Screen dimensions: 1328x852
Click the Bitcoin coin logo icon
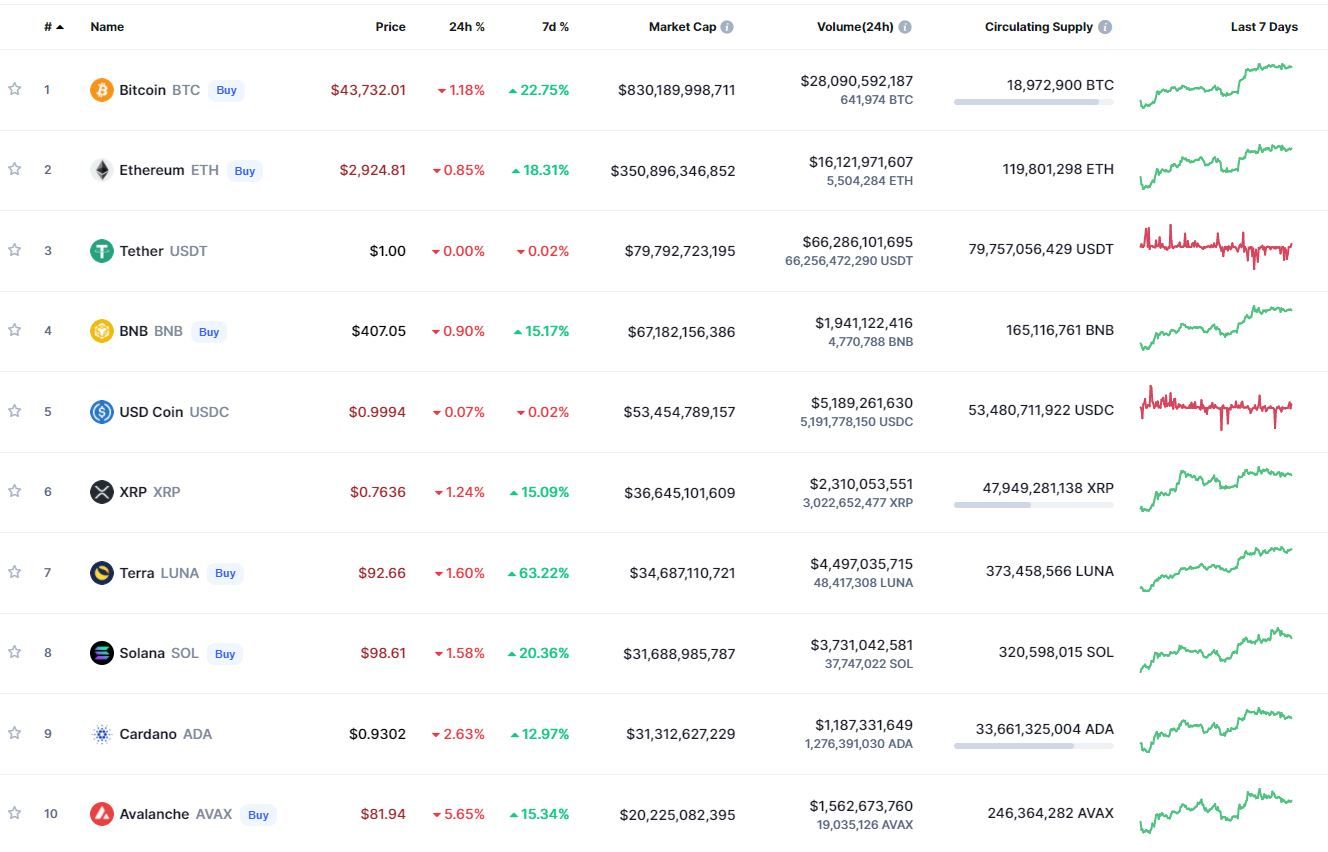click(102, 90)
